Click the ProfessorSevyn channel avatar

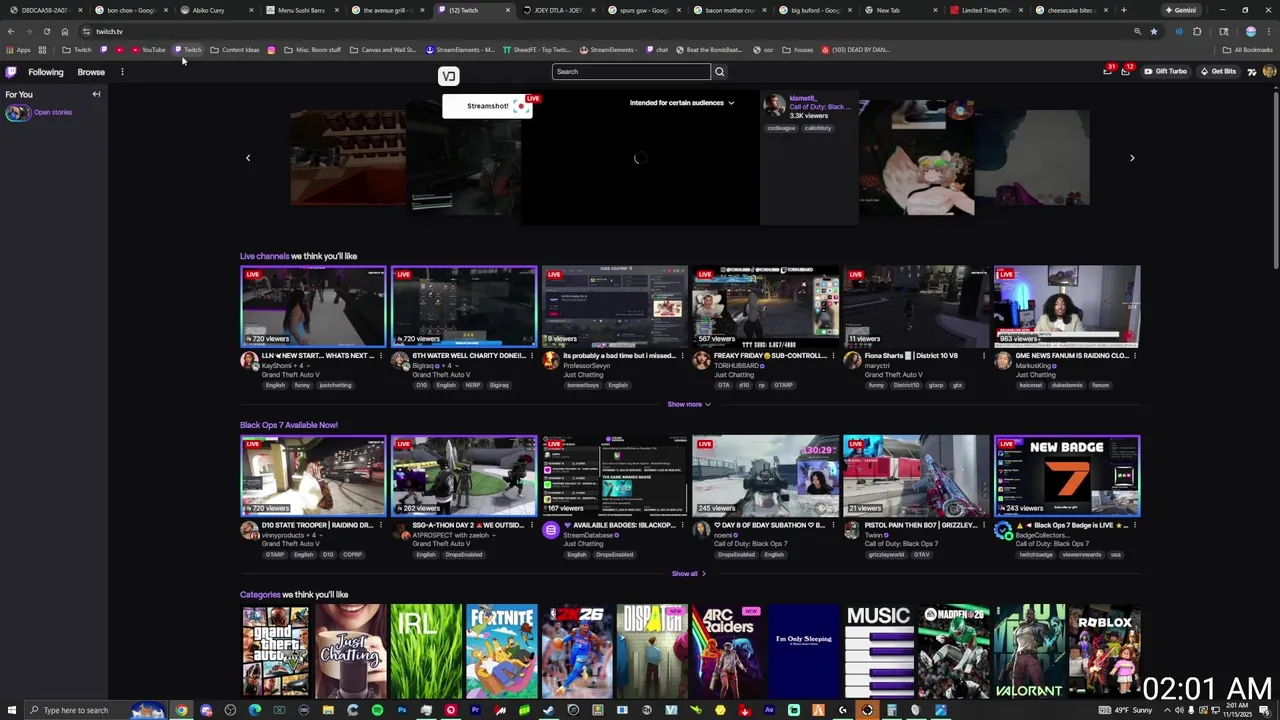tap(551, 360)
